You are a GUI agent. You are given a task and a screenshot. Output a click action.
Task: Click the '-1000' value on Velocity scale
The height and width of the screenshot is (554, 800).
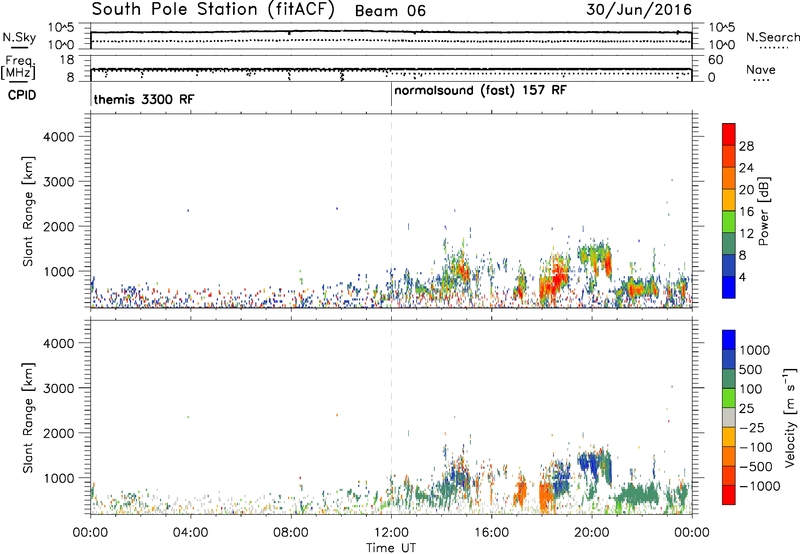[x=760, y=486]
